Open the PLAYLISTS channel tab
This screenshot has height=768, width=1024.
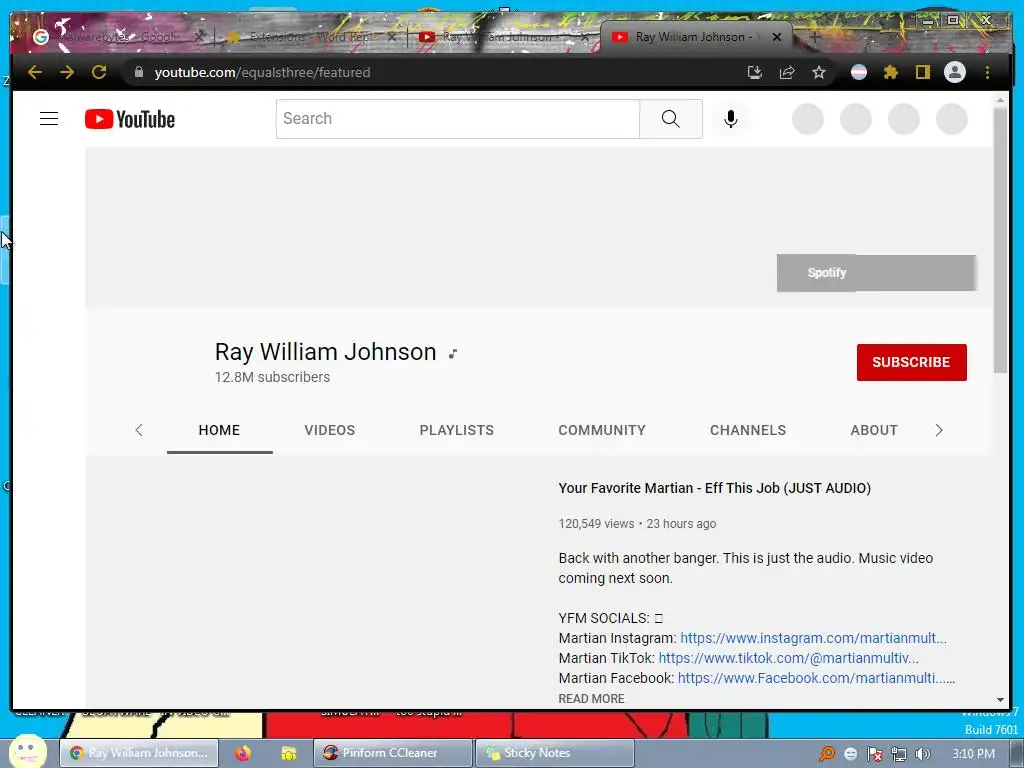click(x=456, y=430)
